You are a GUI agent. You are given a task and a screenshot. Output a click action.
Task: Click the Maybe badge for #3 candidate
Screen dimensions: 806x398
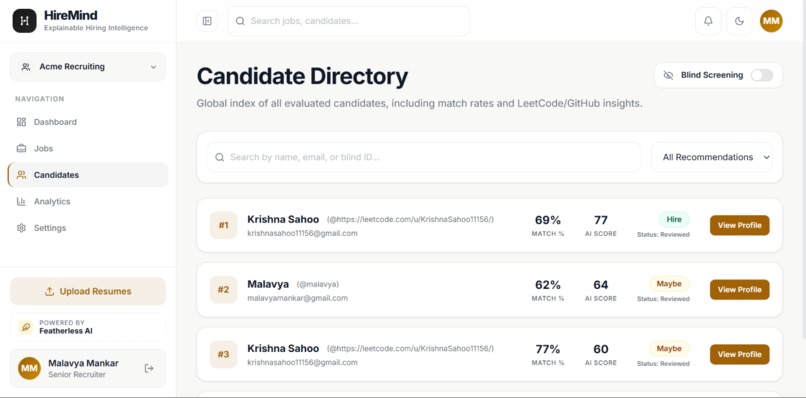[669, 349]
